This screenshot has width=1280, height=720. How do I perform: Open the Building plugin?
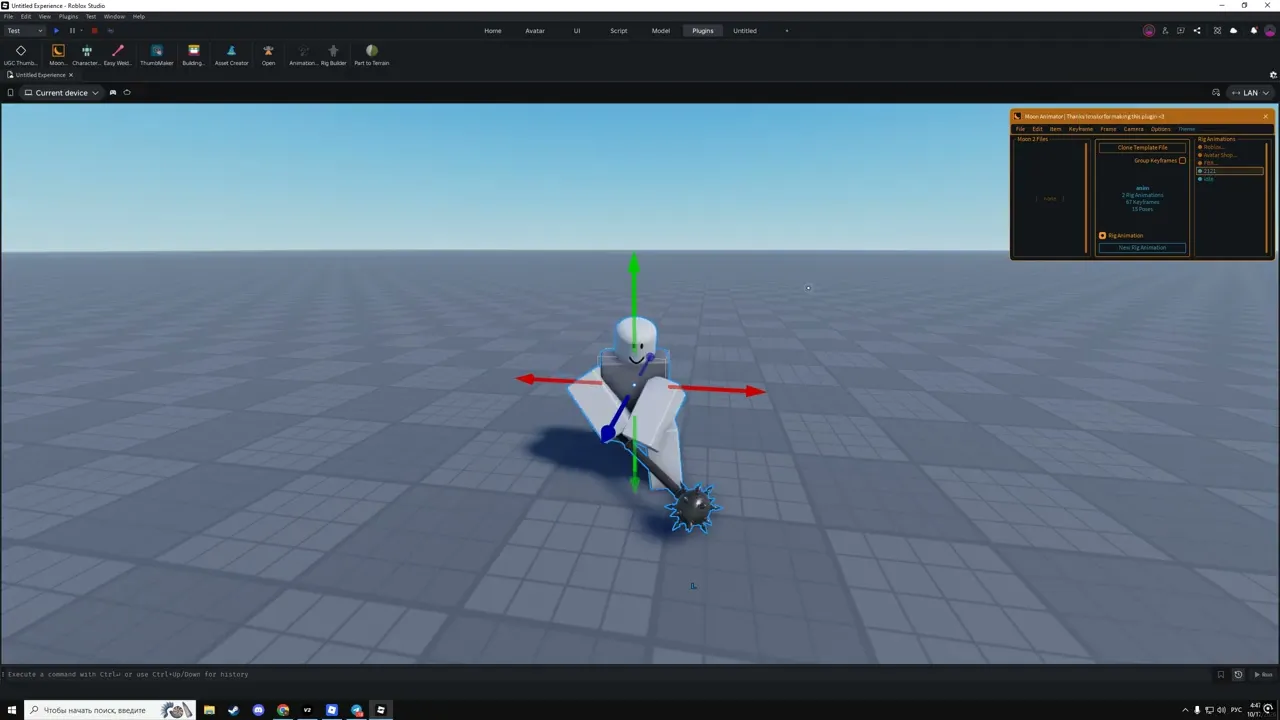193,54
